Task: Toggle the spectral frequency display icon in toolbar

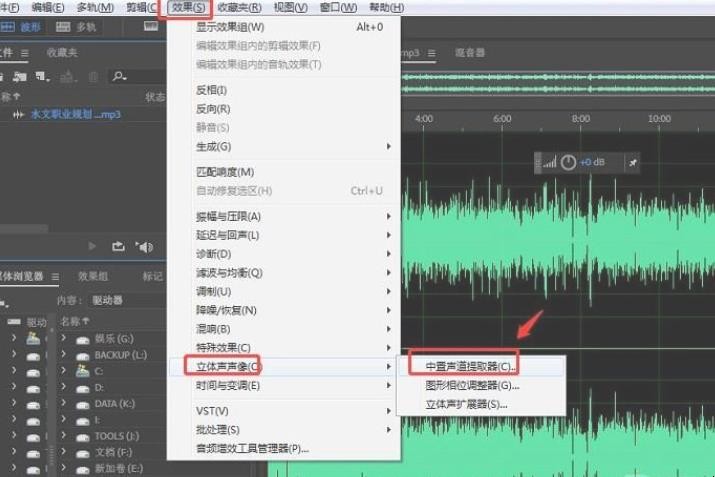Action: [151, 26]
